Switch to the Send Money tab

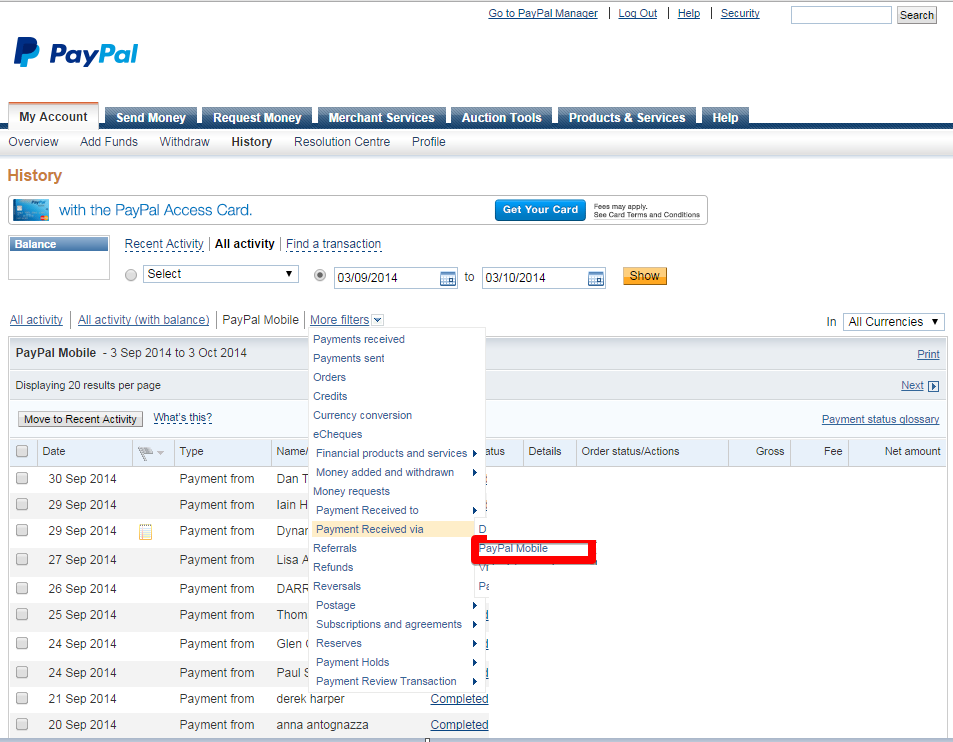pyautogui.click(x=151, y=117)
